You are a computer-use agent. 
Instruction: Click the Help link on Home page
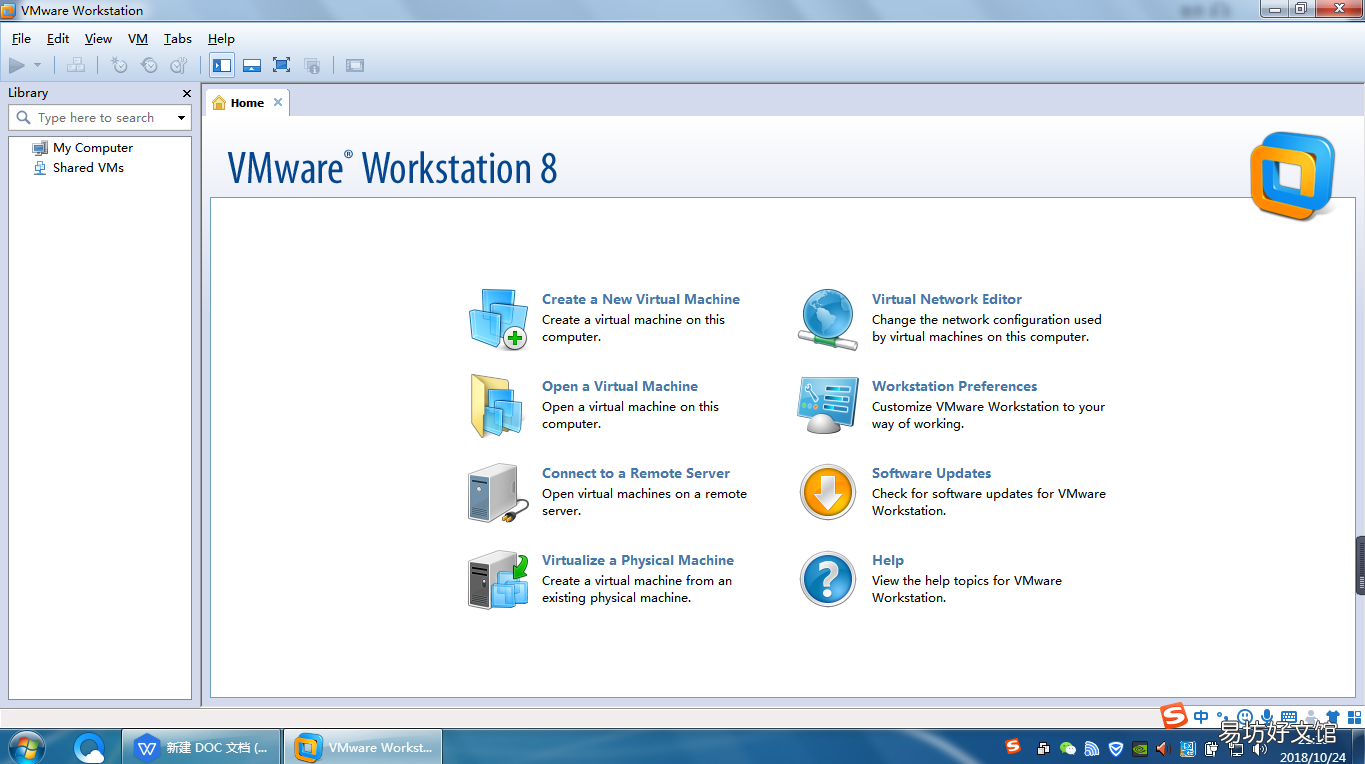(888, 560)
